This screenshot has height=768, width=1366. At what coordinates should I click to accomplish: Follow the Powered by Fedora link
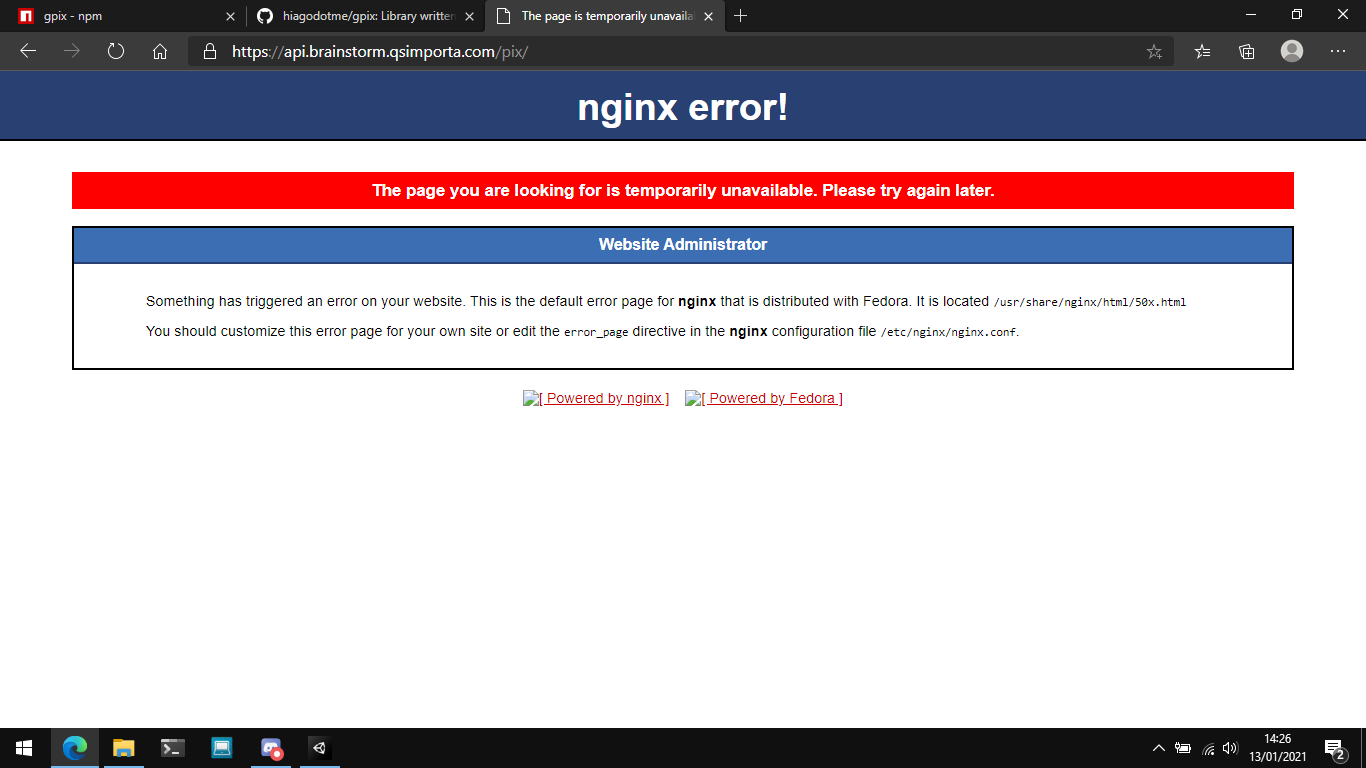(764, 398)
